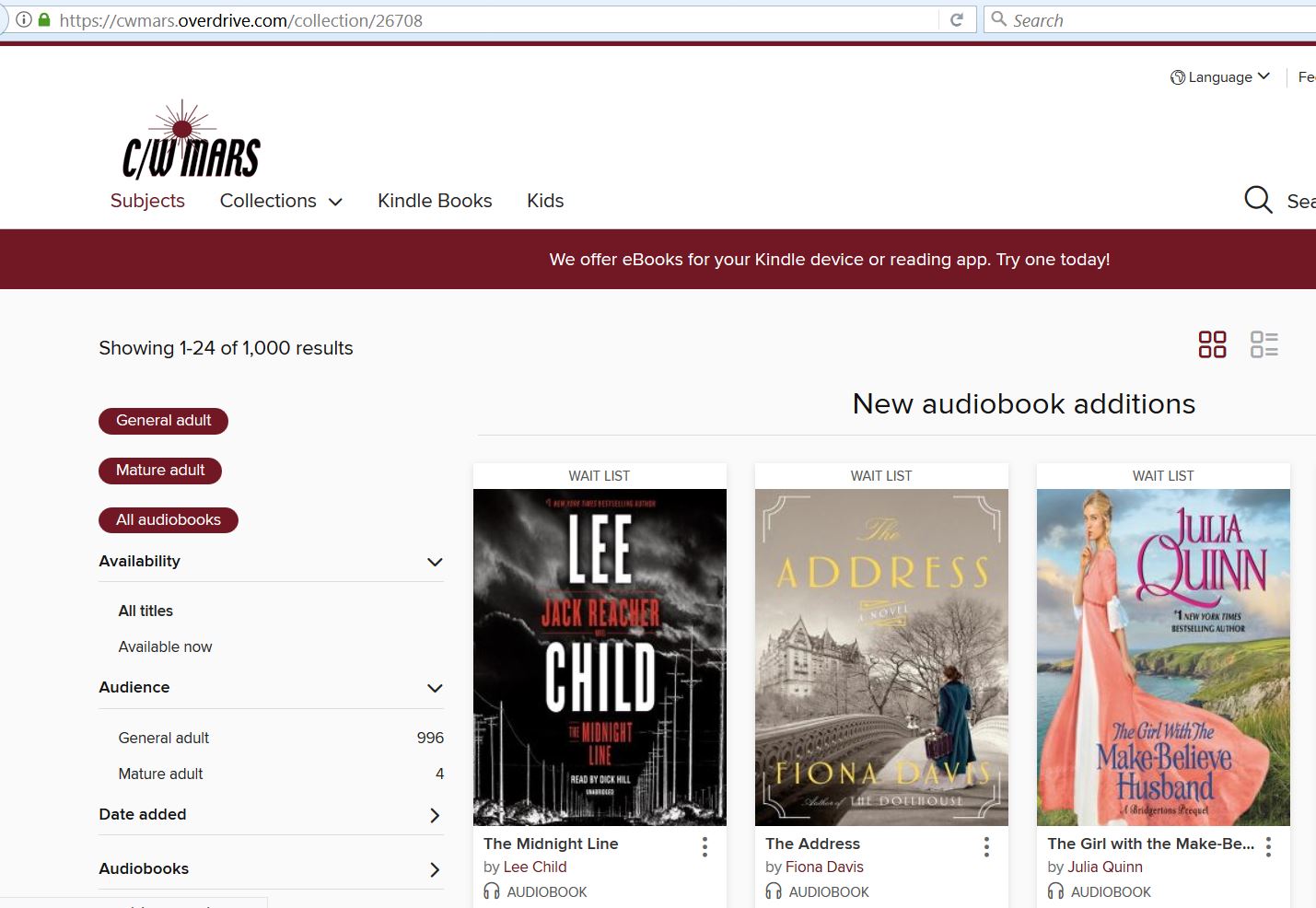The width and height of the screenshot is (1316, 908).
Task: Click the C/W MARS logo
Action: (x=192, y=140)
